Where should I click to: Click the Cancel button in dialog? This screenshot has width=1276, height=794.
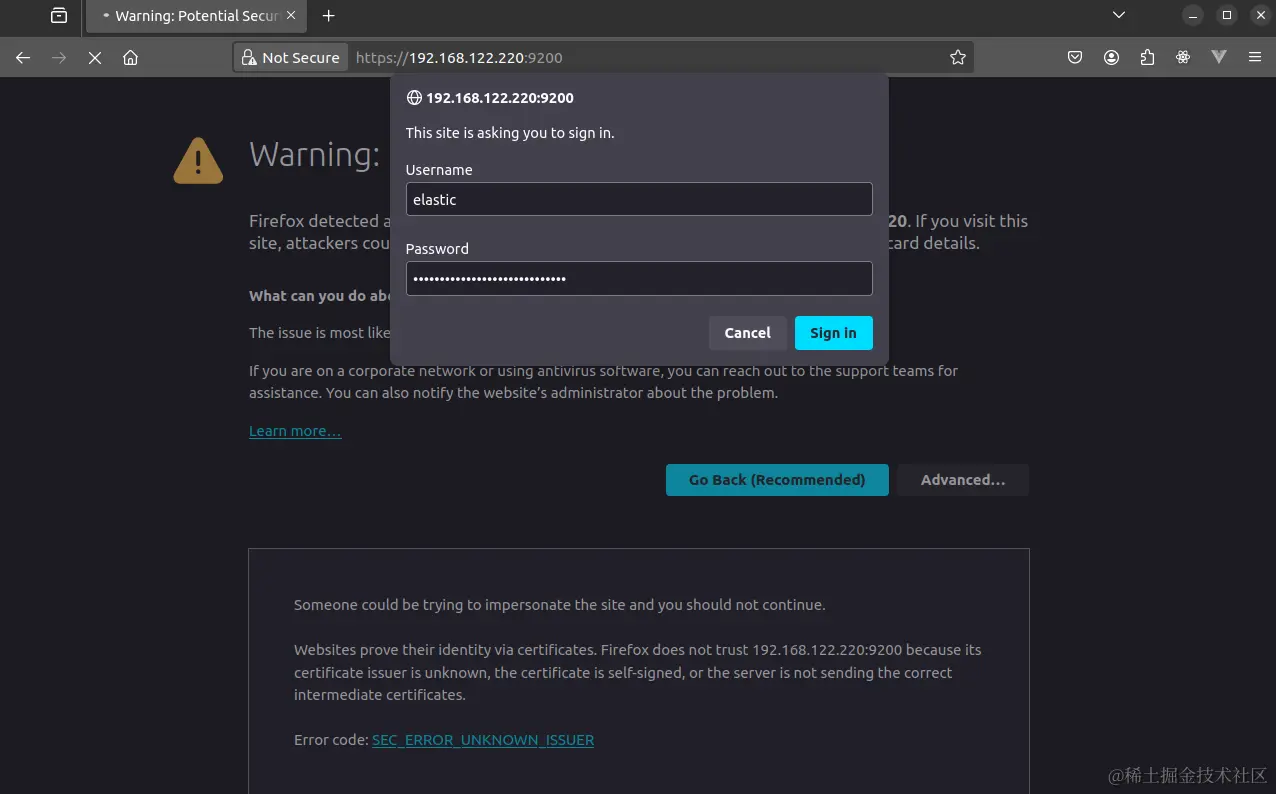pyautogui.click(x=748, y=333)
